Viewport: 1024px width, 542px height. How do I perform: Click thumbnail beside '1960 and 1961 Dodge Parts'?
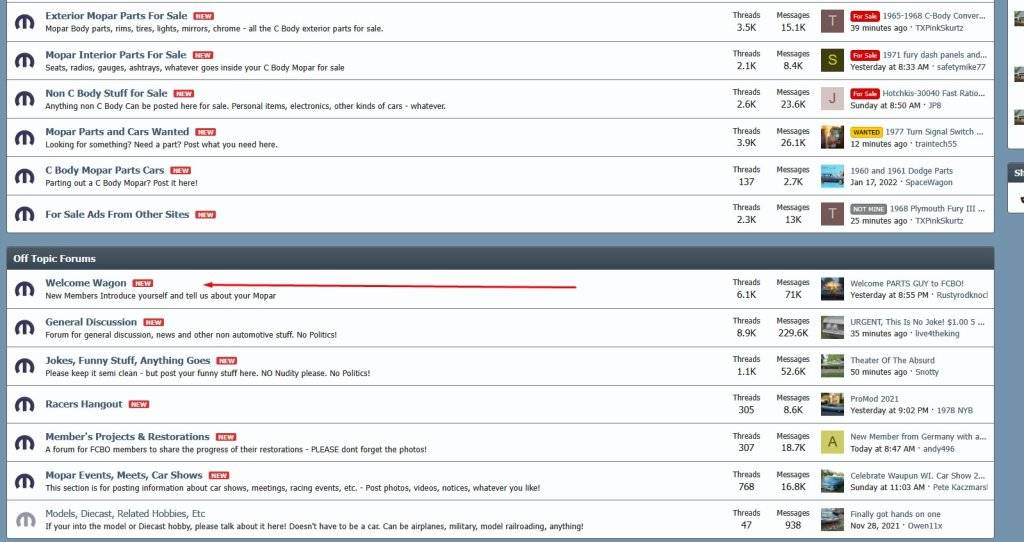coord(832,176)
